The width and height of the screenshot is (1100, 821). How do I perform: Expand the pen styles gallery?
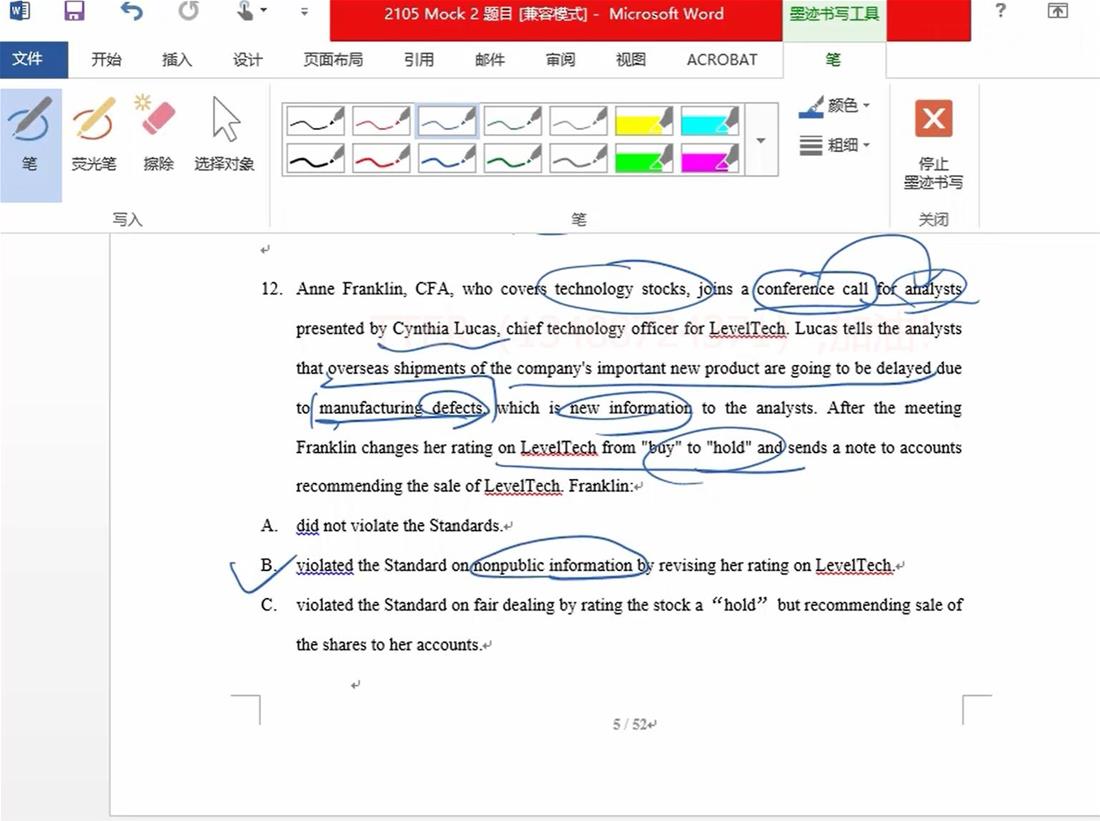pyautogui.click(x=761, y=140)
